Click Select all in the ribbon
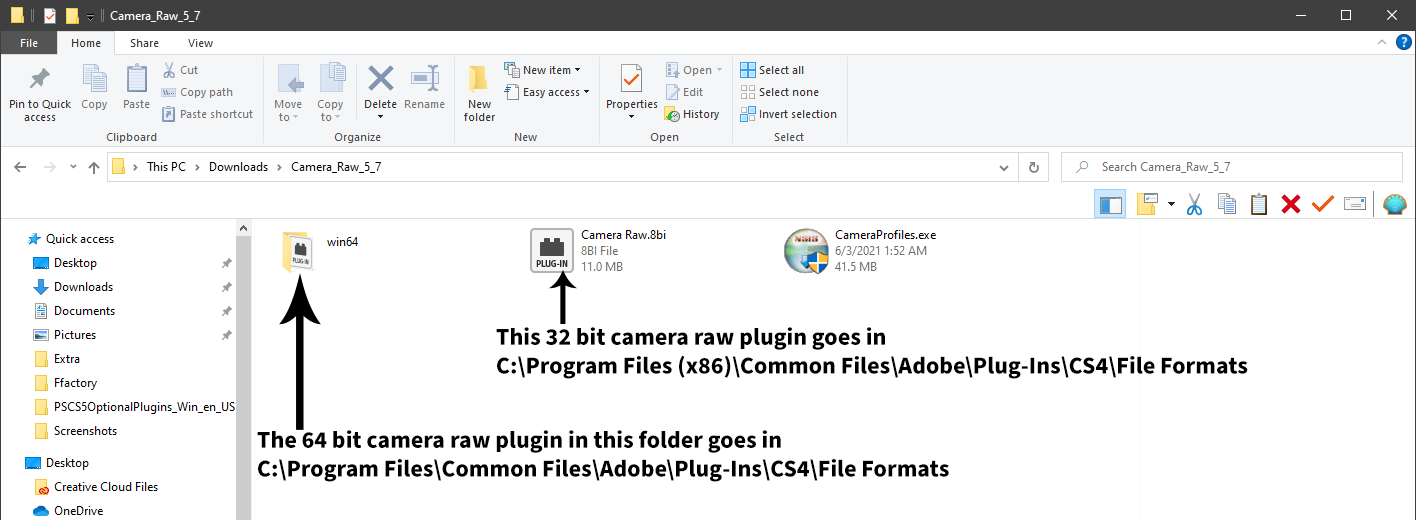Viewport: 1416px width, 520px height. [x=772, y=70]
